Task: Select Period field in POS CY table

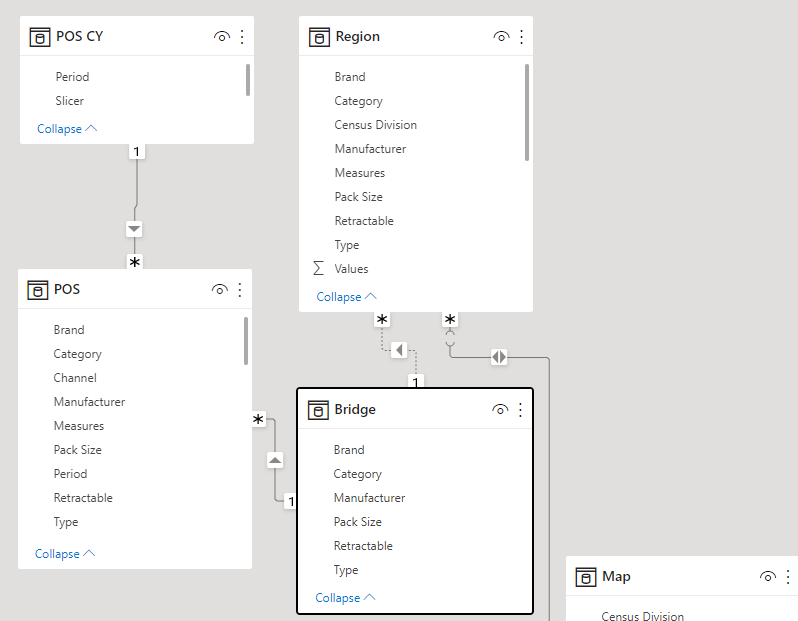Action: coord(72,77)
